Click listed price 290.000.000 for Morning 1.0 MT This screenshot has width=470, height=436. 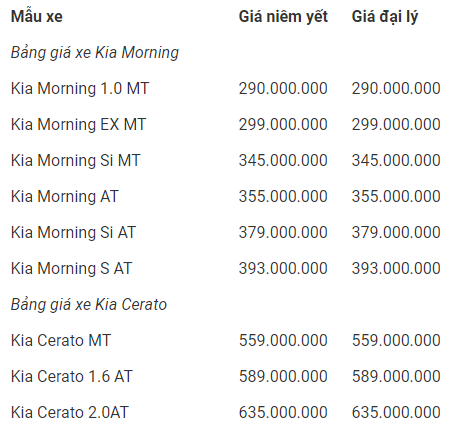(x=283, y=89)
